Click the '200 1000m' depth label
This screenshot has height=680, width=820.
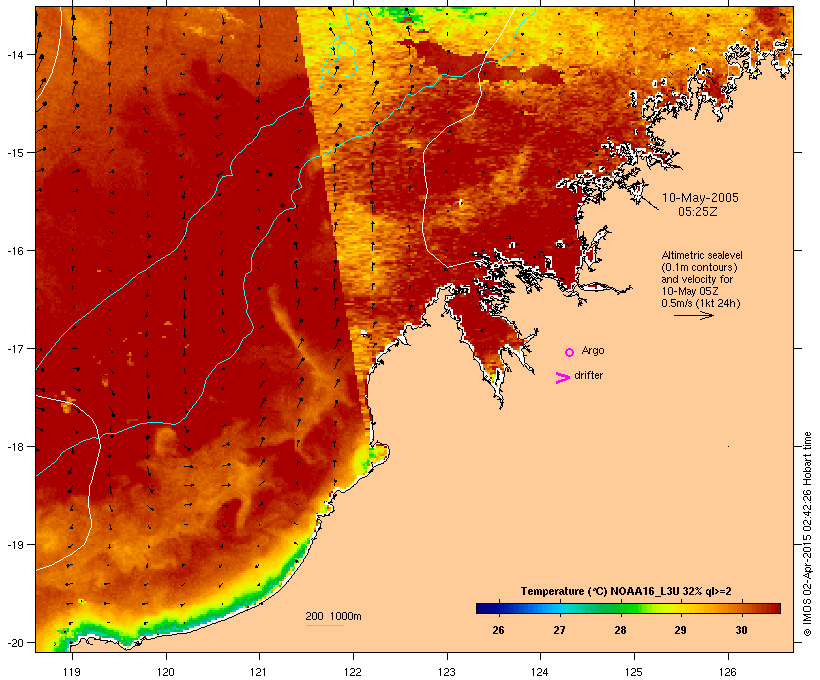[333, 616]
